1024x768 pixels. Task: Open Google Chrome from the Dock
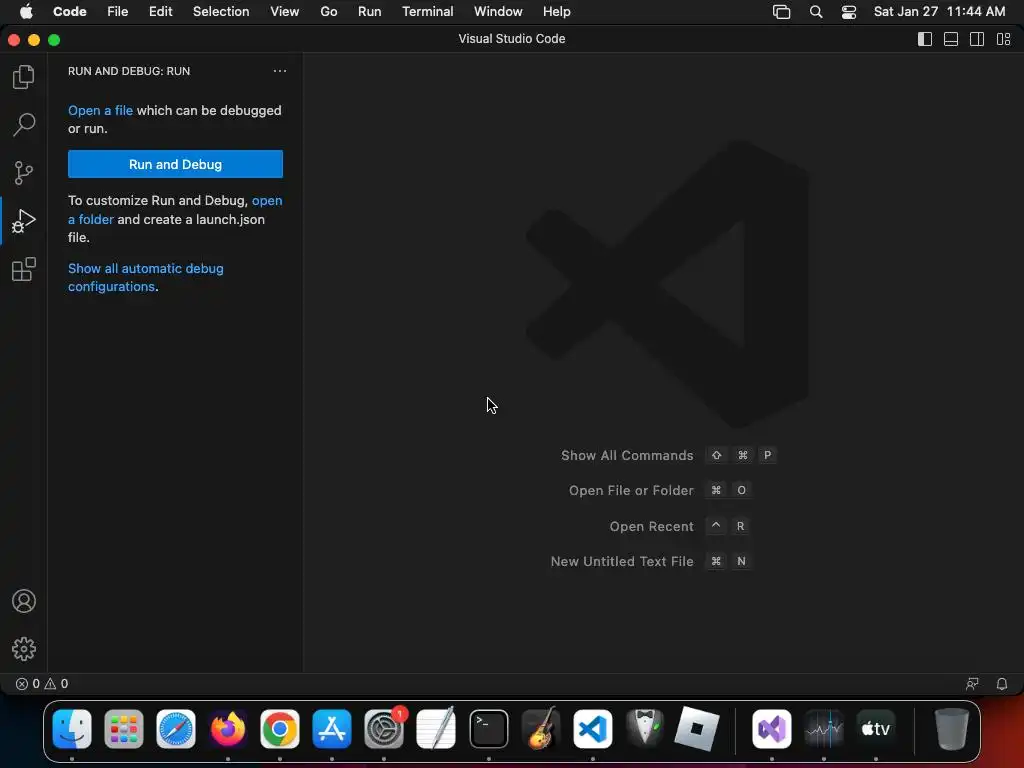pos(280,728)
